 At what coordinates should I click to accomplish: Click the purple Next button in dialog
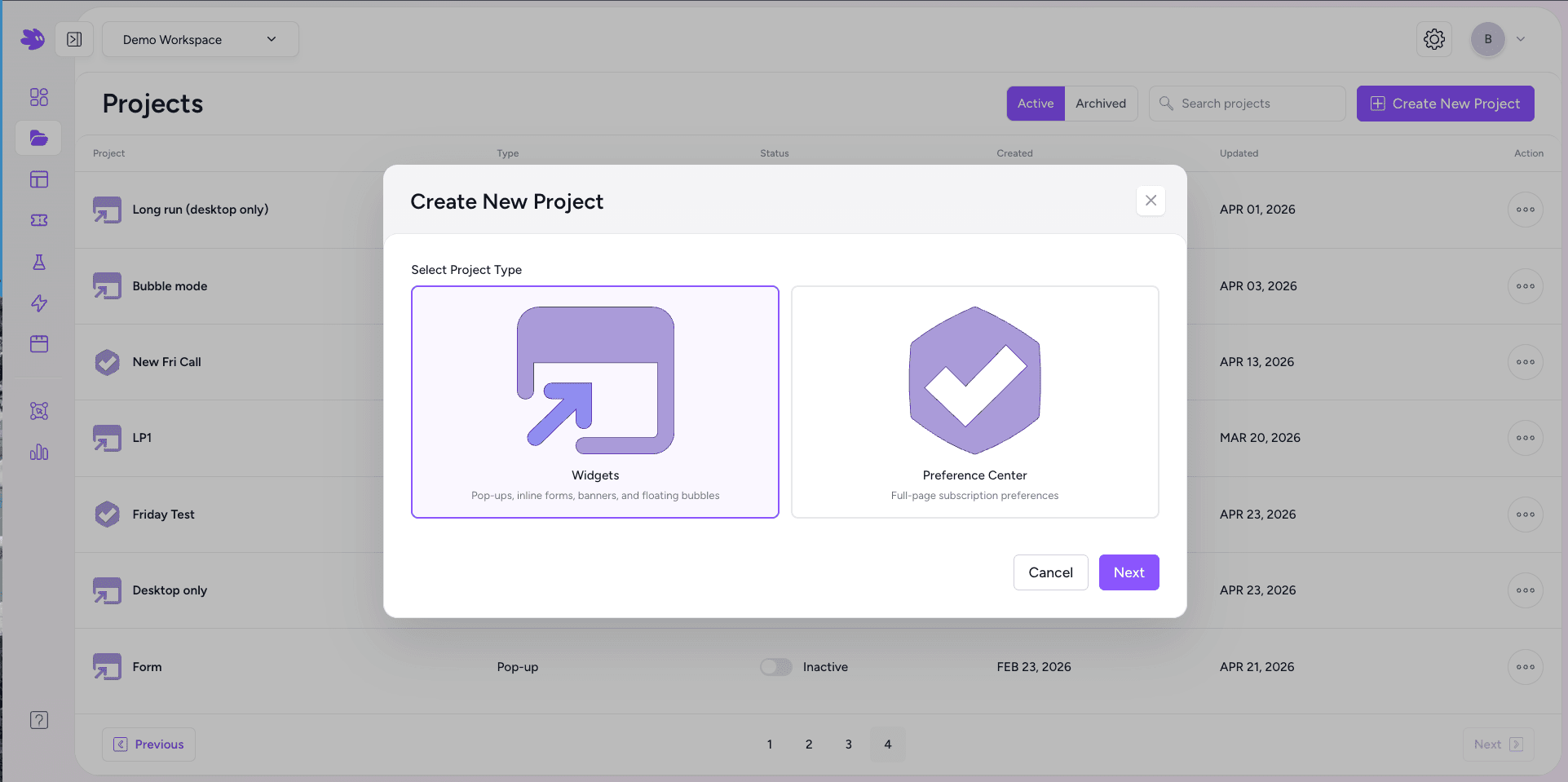point(1129,572)
